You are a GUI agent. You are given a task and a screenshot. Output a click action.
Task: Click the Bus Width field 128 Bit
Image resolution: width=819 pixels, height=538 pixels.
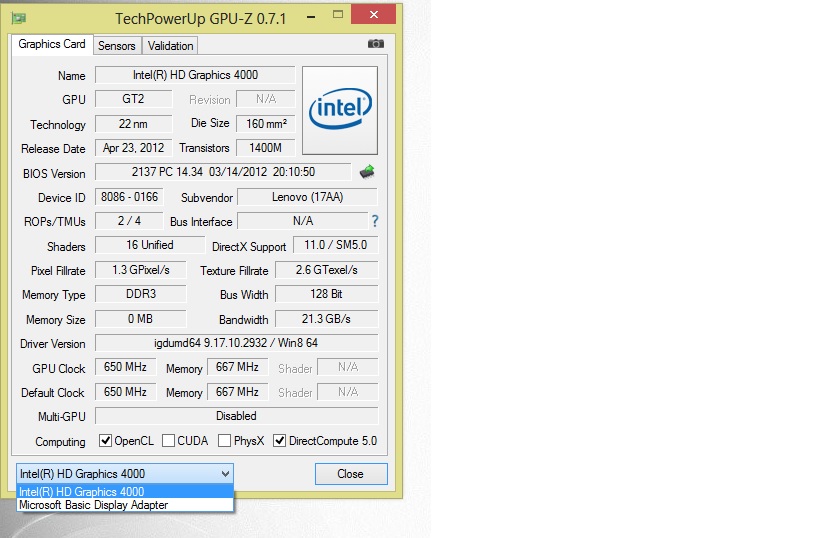326,294
